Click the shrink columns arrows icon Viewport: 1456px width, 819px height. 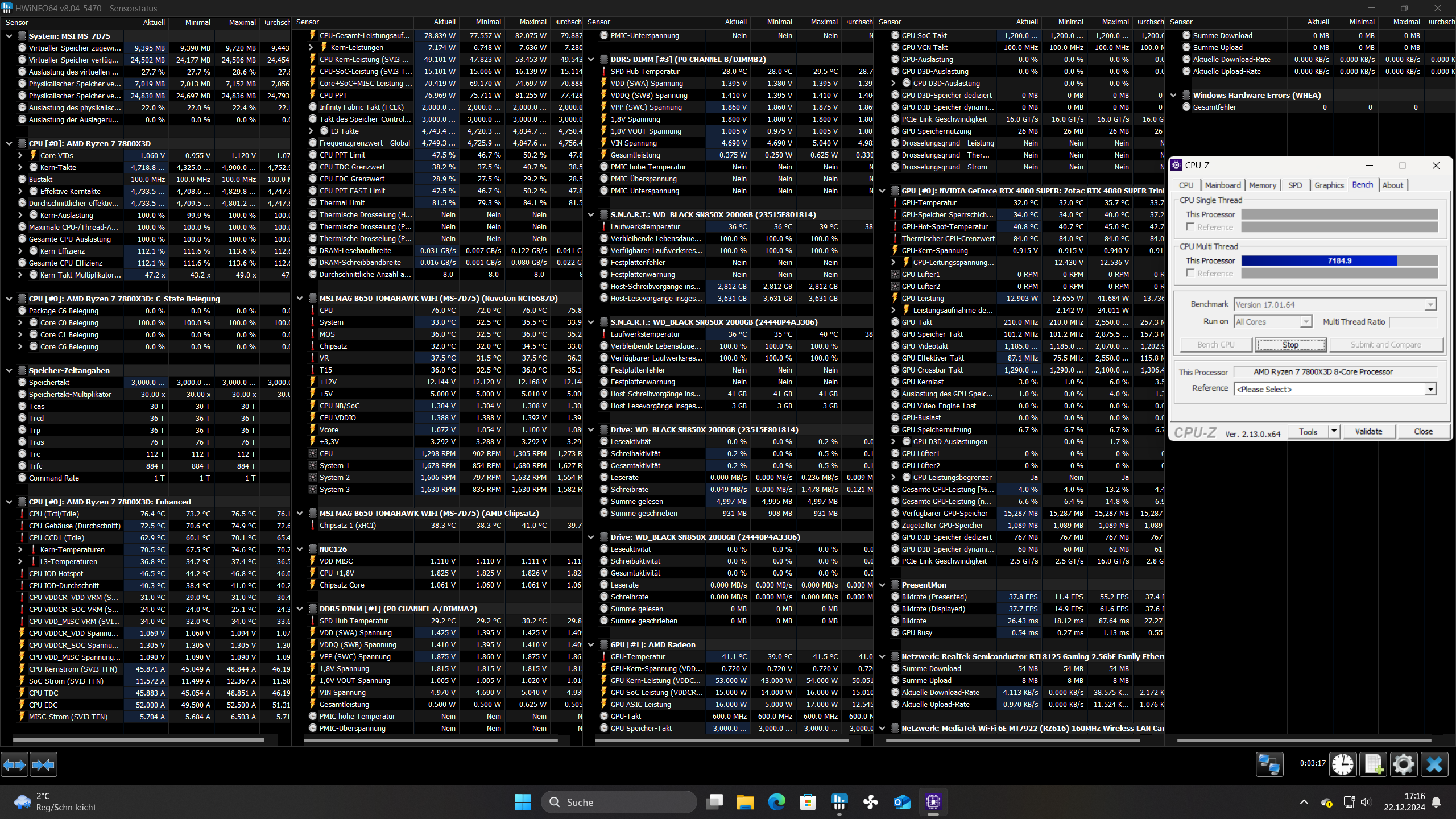point(44,765)
